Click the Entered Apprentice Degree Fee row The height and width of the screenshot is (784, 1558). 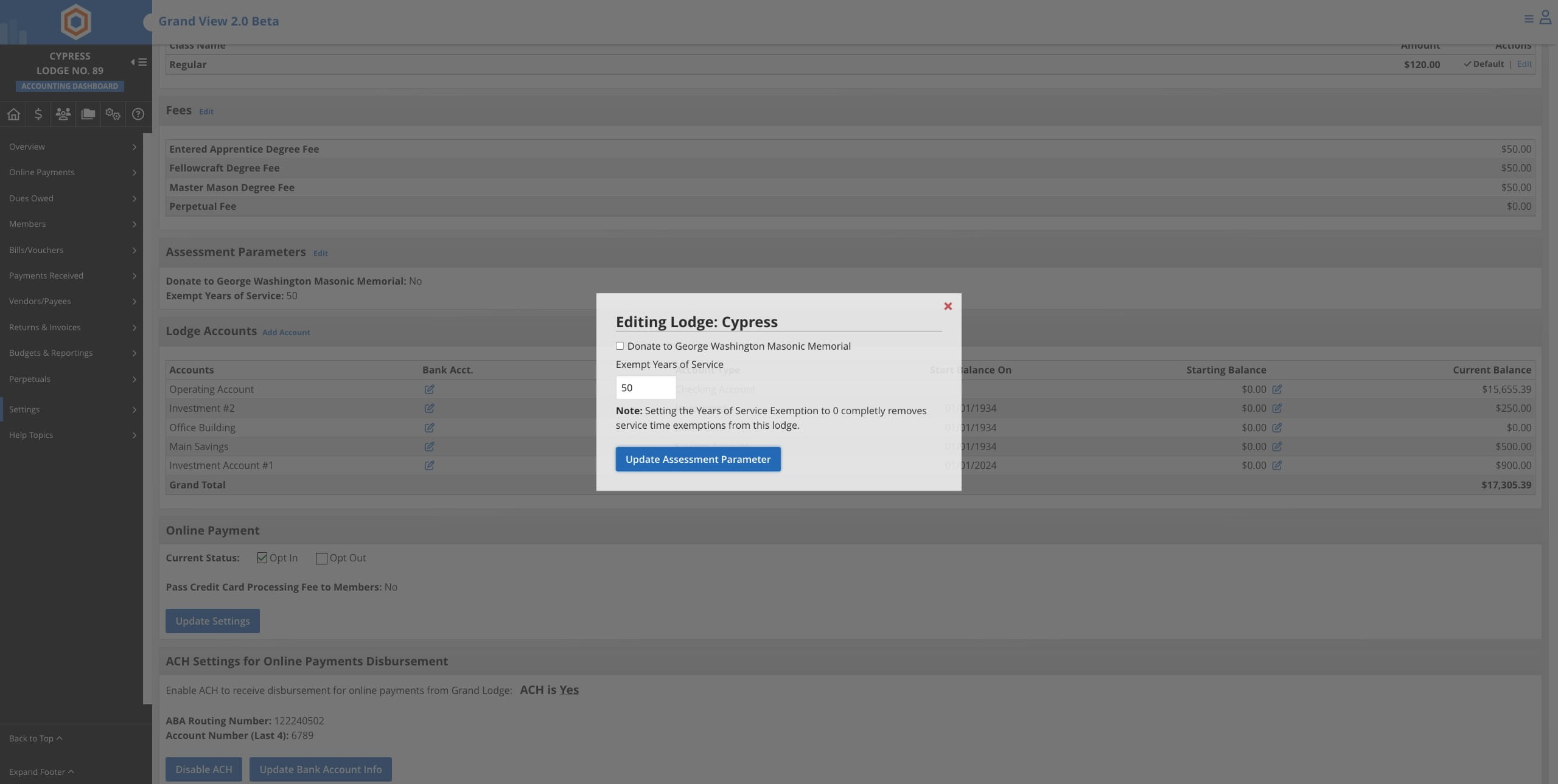pos(850,149)
